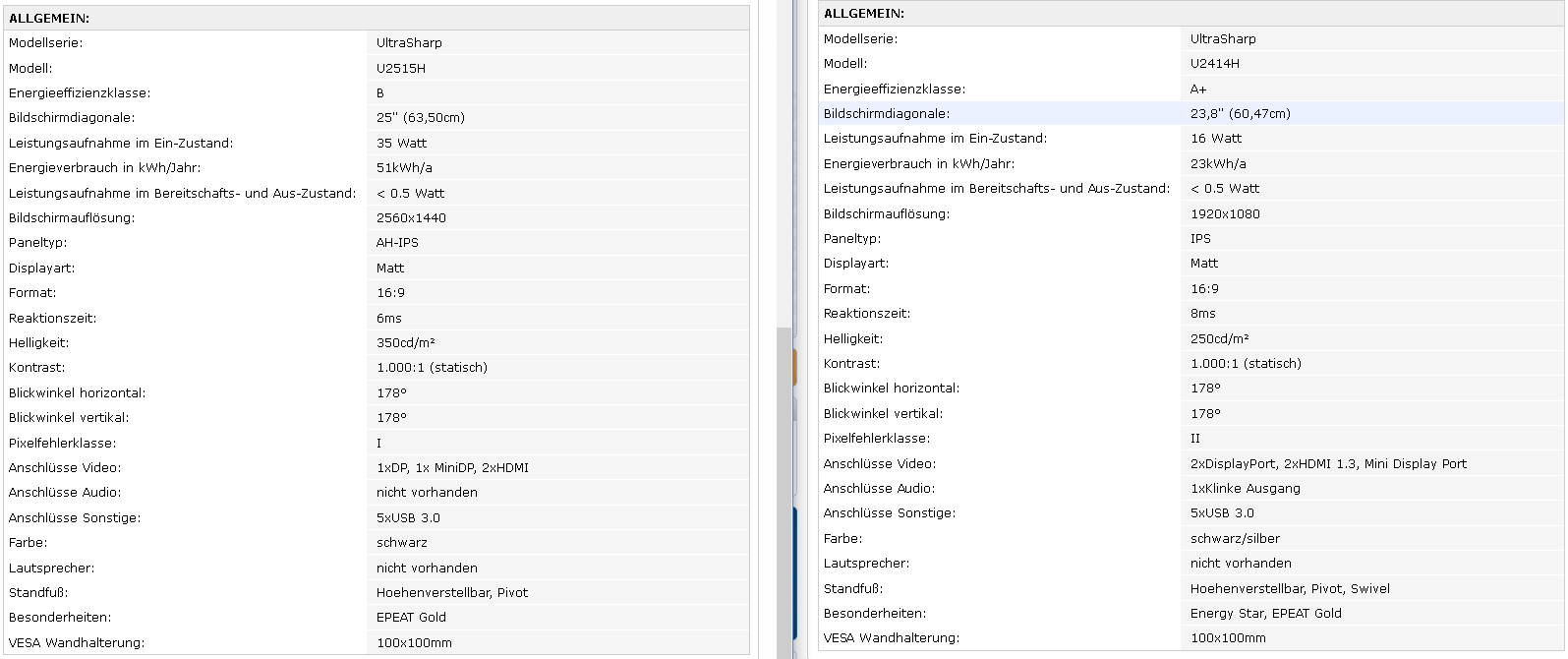The image size is (1568, 659).
Task: Click '2xDisplayPort, 2xHDMI 1.3, Mini Display Port'
Action: click(x=1328, y=463)
